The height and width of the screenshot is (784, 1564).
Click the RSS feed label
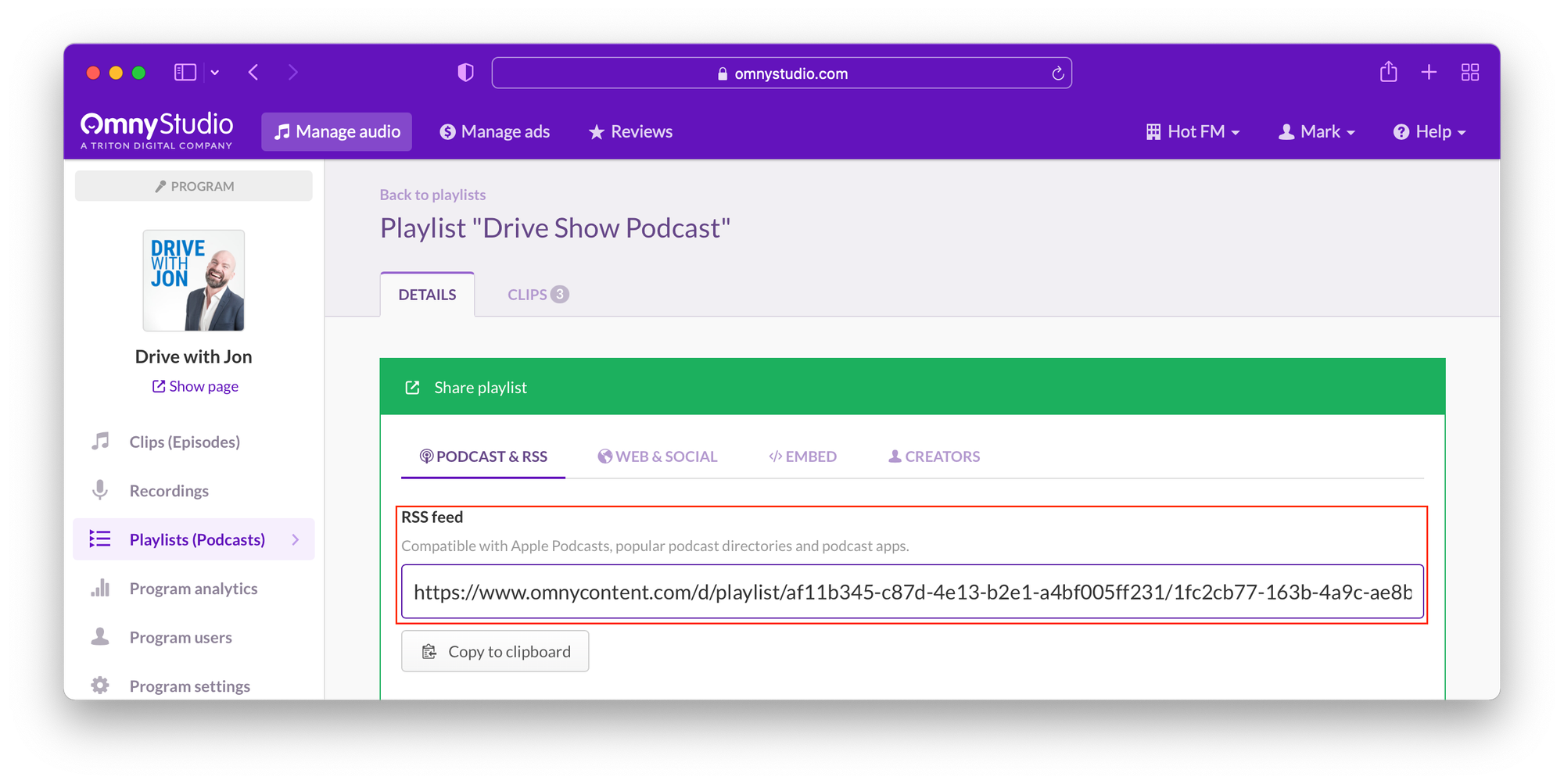[x=432, y=517]
